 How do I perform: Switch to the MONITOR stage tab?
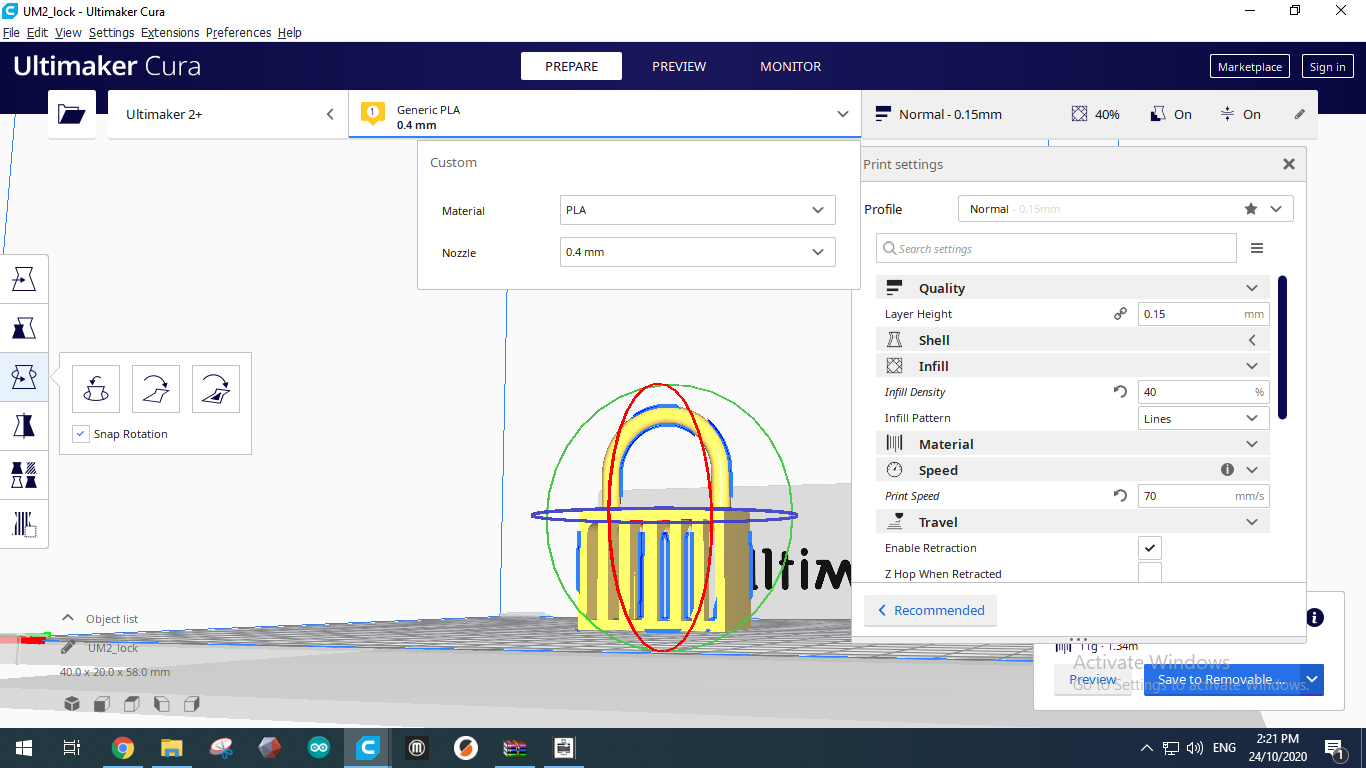click(790, 66)
